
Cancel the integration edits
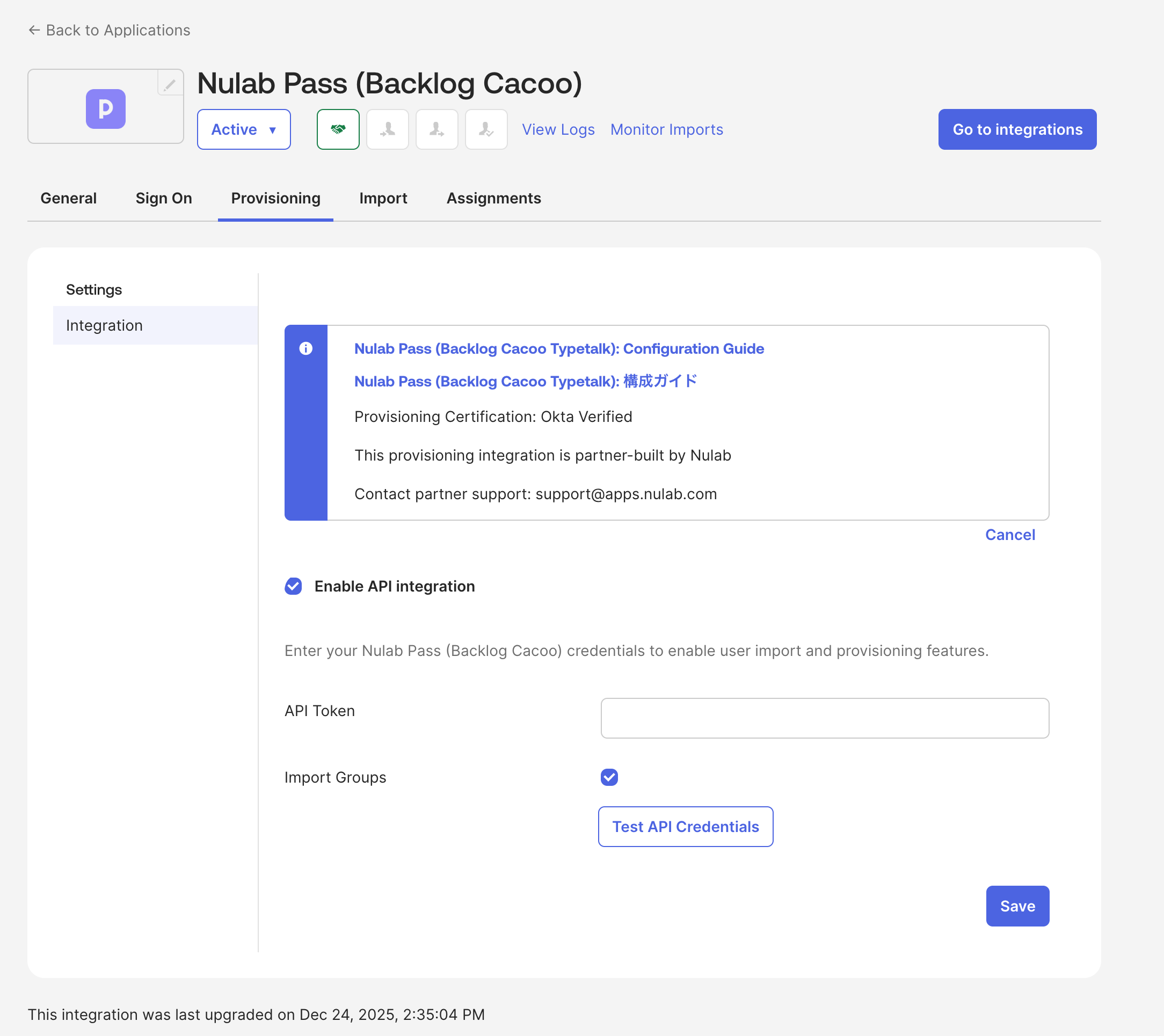pos(1010,535)
